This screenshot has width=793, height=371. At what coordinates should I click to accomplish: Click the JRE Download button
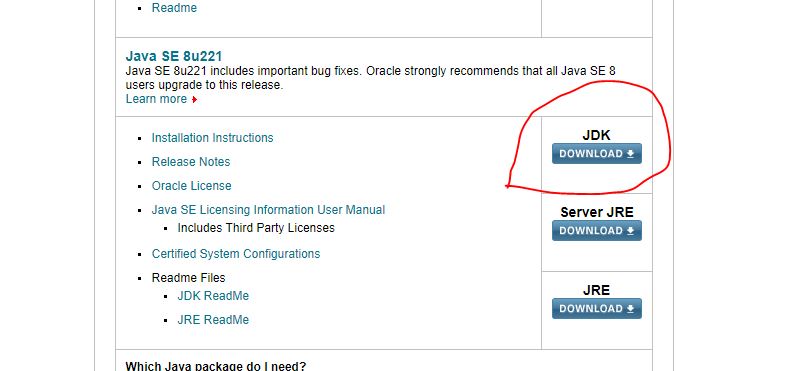pyautogui.click(x=597, y=308)
